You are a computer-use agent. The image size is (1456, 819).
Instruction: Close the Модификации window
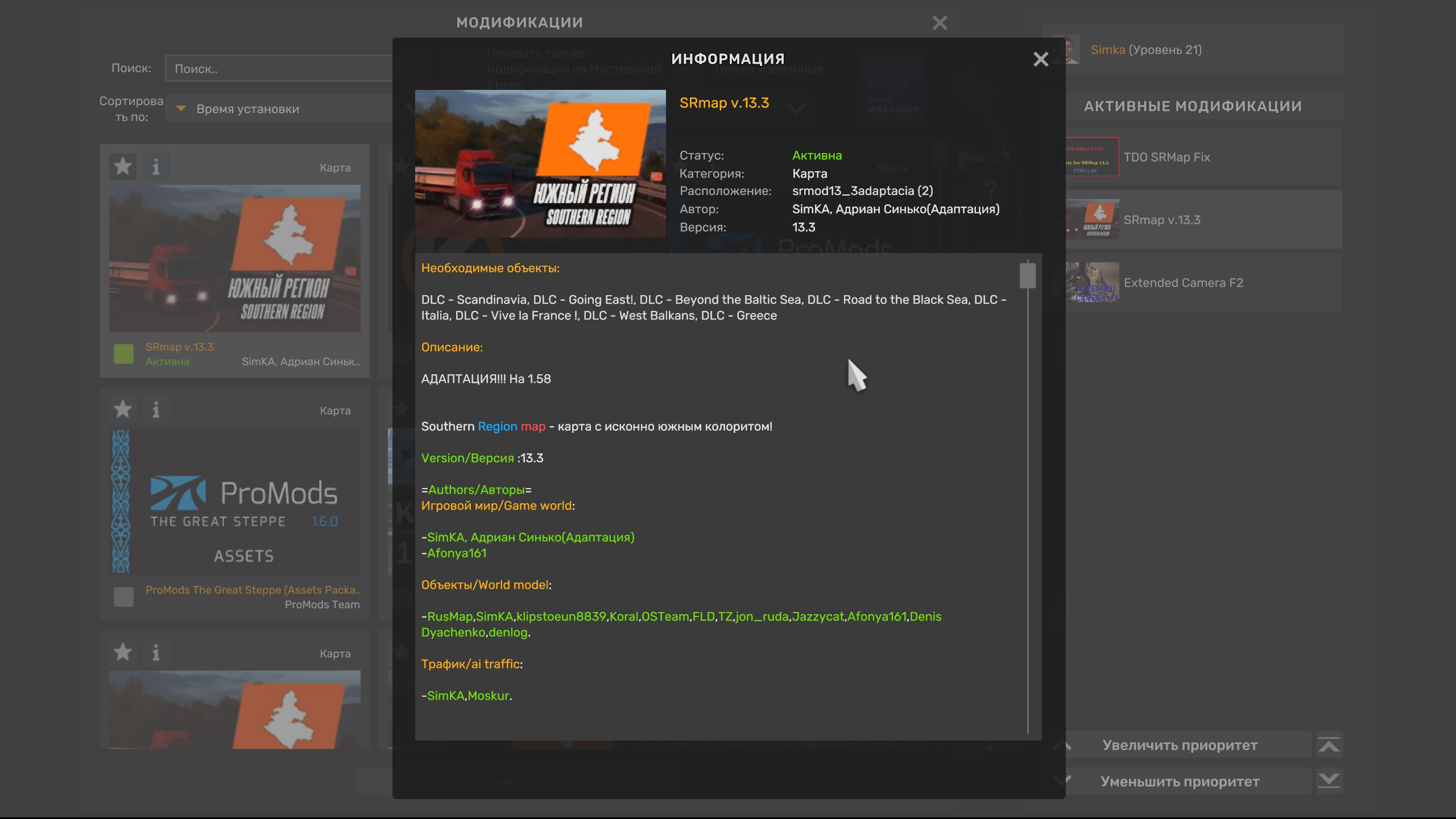[x=940, y=23]
